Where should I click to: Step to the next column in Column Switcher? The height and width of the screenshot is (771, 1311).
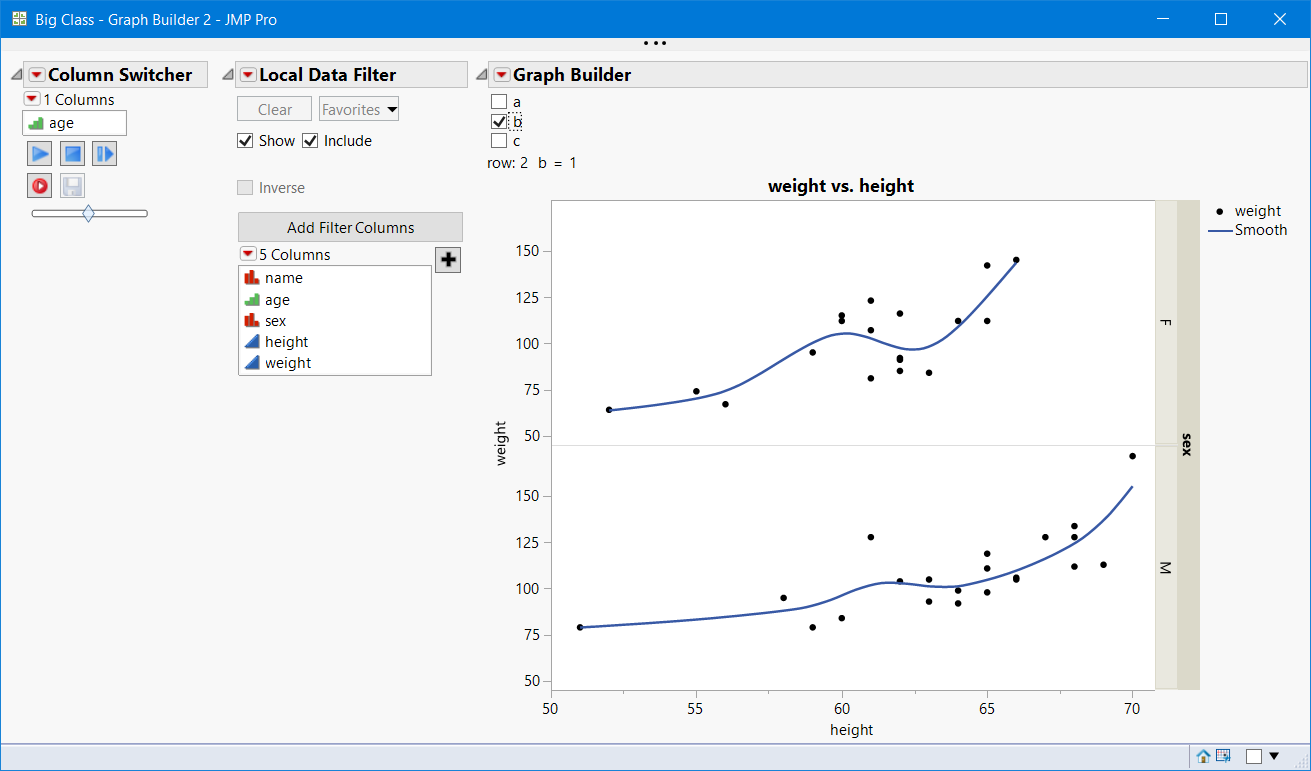coord(103,153)
